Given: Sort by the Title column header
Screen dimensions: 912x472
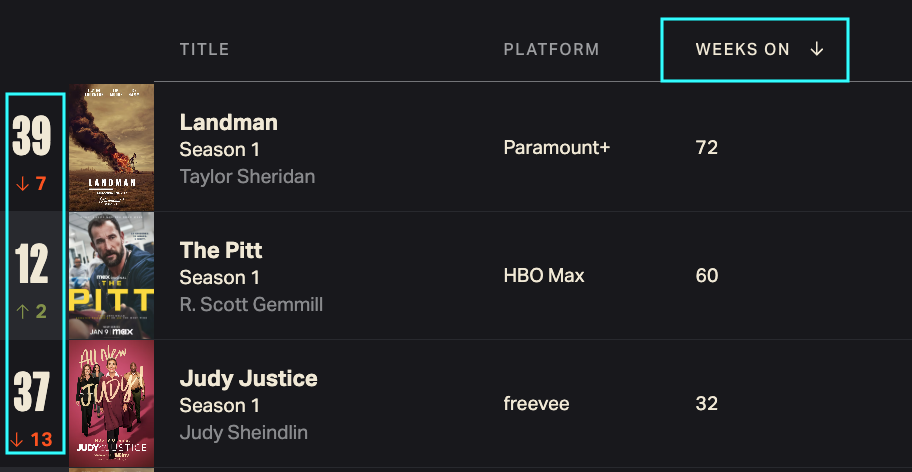Looking at the screenshot, I should pyautogui.click(x=204, y=49).
